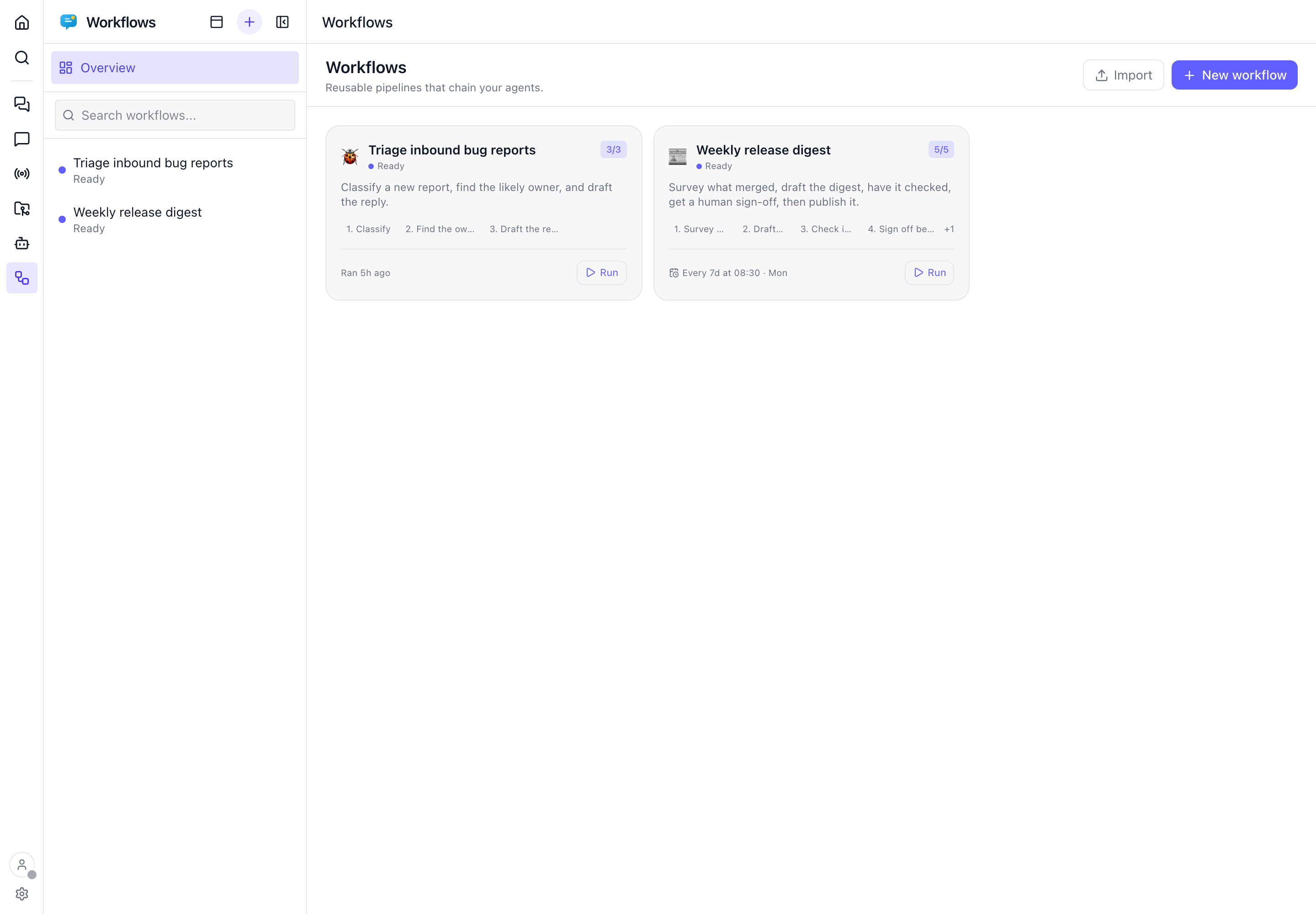Click the 'Ran 5h ago' text
1316x914 pixels.
point(366,273)
